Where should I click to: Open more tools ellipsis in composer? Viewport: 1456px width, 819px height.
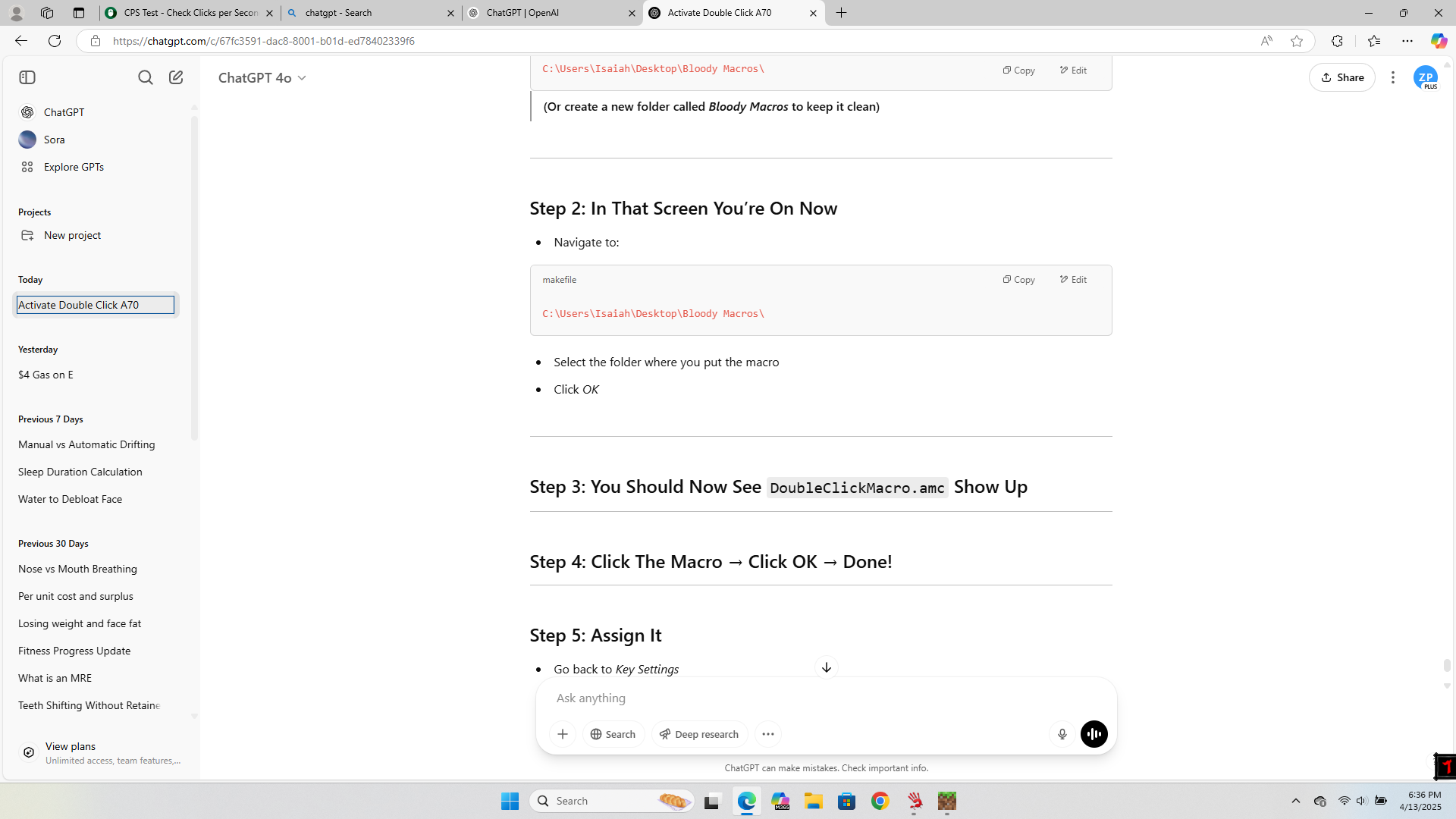(767, 734)
